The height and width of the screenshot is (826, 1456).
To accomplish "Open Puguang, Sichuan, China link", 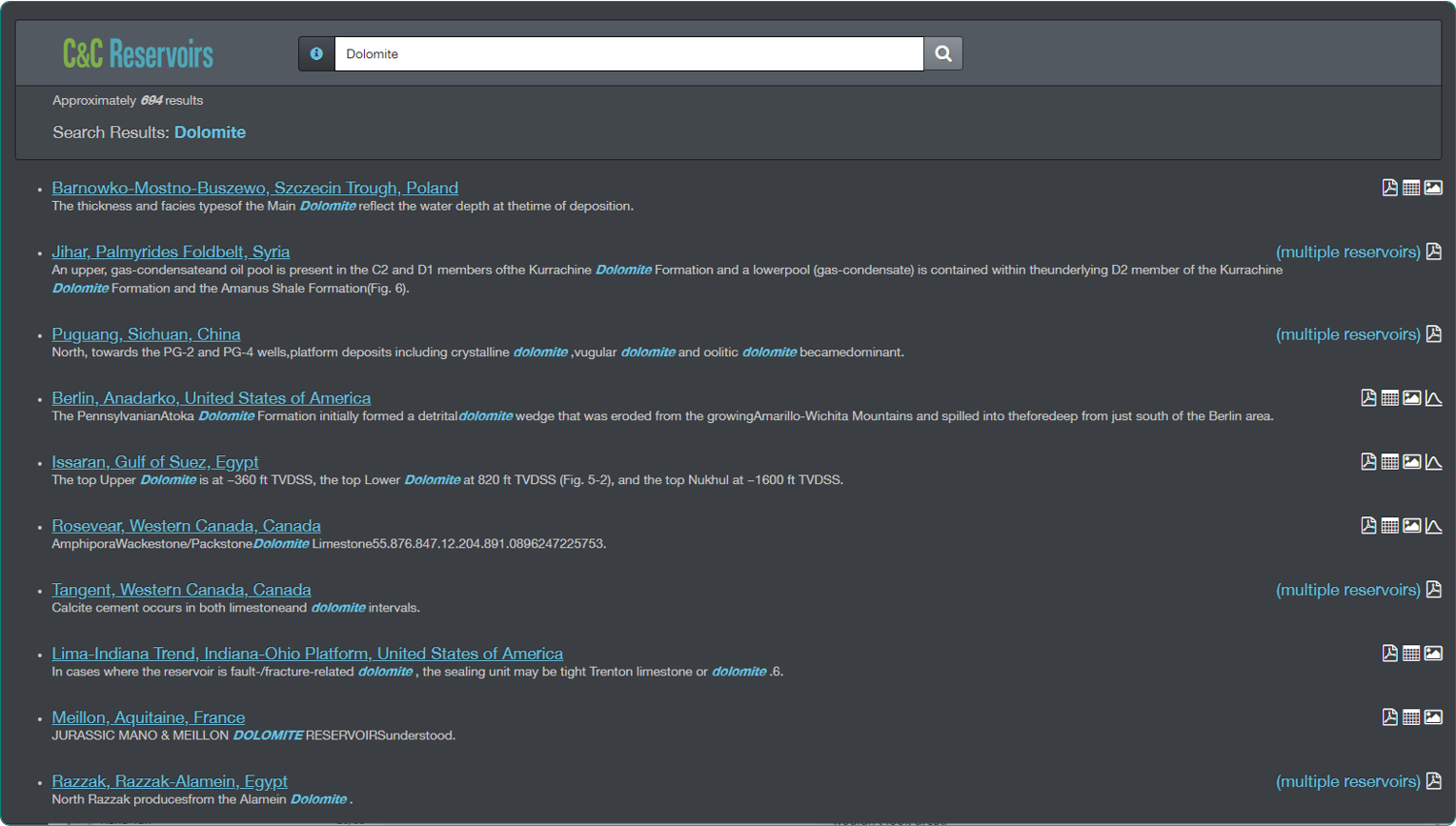I will tap(146, 334).
